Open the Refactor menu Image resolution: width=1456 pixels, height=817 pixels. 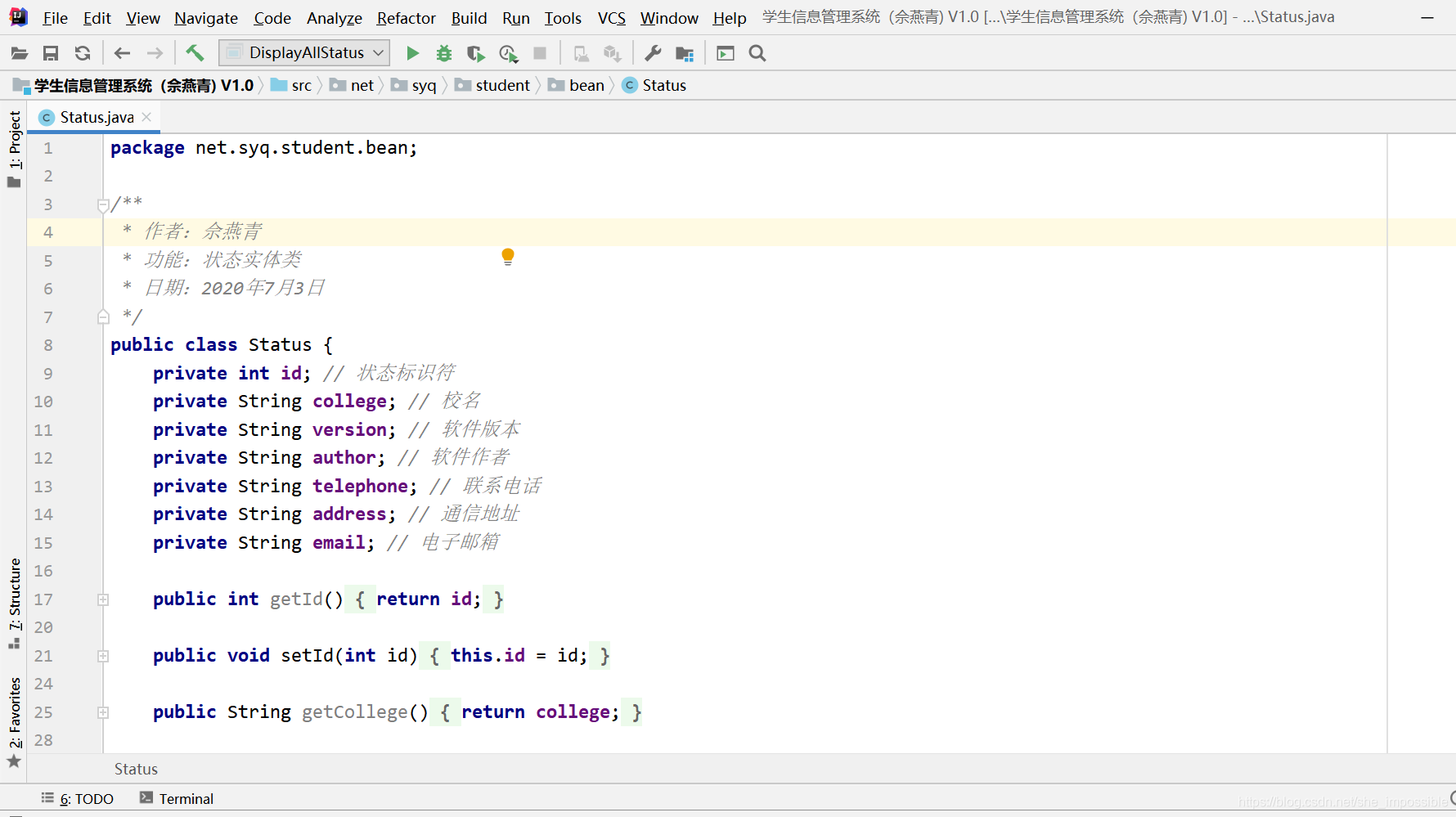point(406,18)
